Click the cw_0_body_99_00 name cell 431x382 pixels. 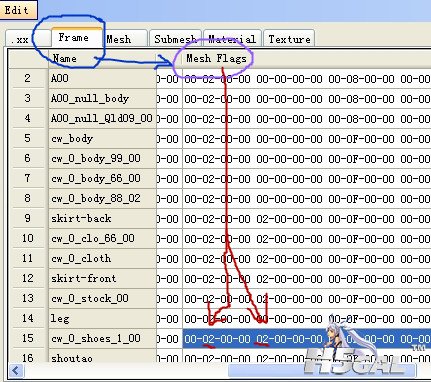click(x=102, y=158)
